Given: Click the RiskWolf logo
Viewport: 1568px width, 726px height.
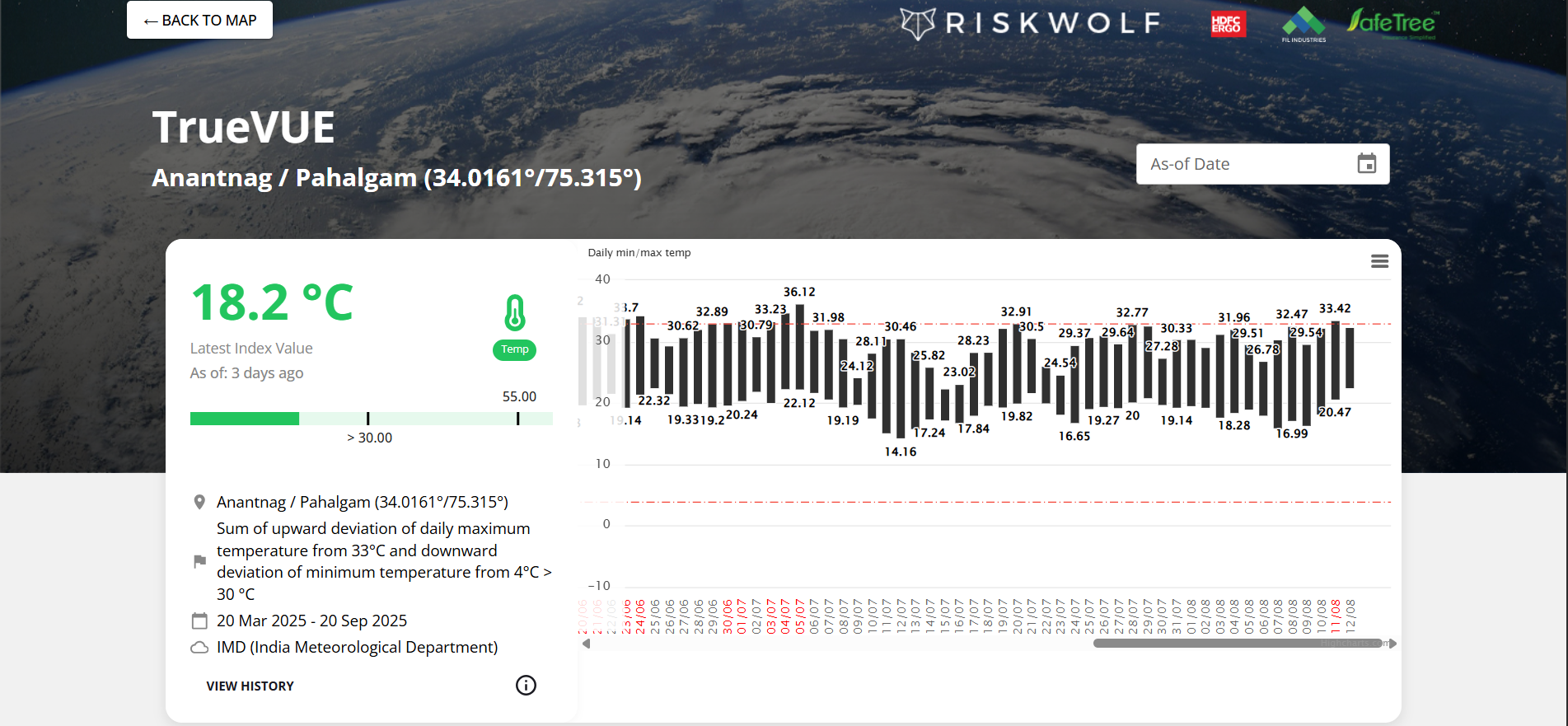Looking at the screenshot, I should (1030, 23).
